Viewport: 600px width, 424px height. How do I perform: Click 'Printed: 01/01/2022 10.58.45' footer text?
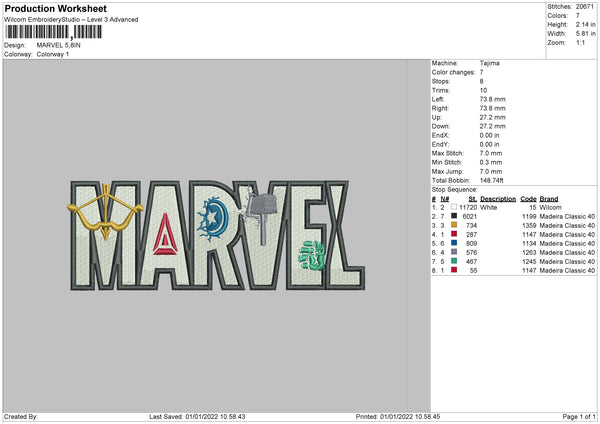[x=398, y=417]
